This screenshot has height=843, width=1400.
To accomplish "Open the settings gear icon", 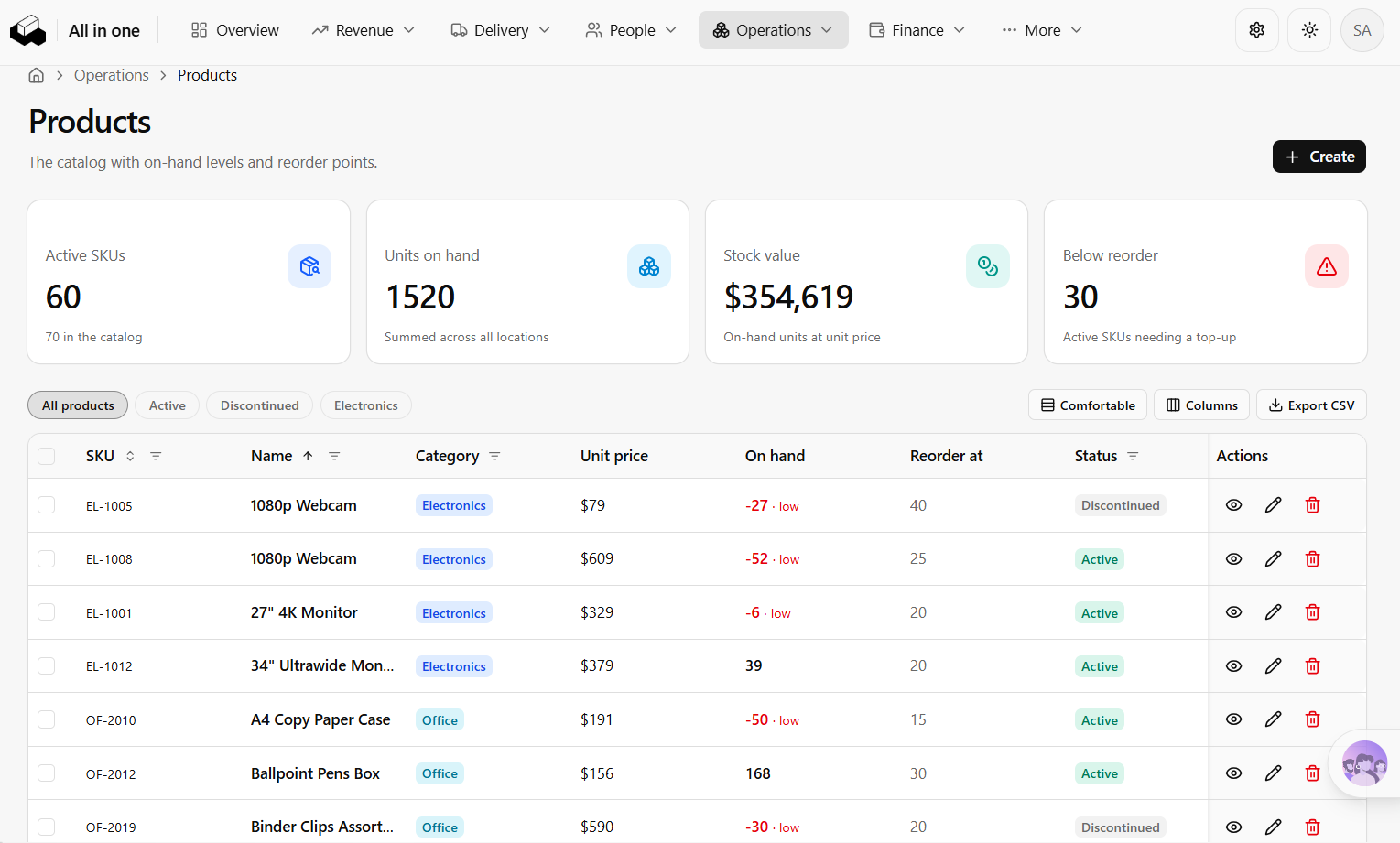I will (x=1256, y=30).
